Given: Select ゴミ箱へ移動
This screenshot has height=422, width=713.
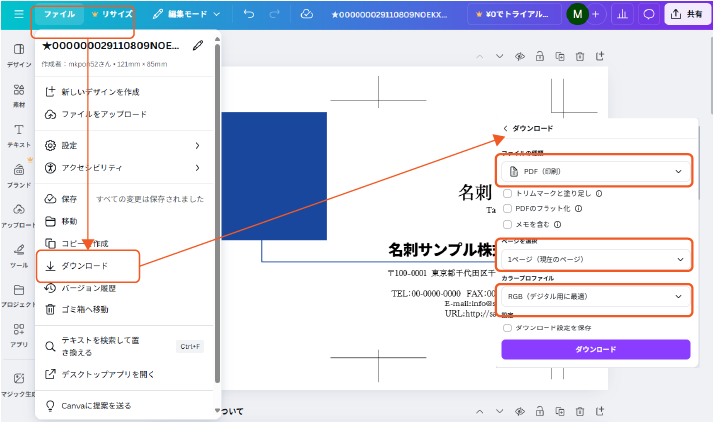Looking at the screenshot, I should [x=124, y=310].
